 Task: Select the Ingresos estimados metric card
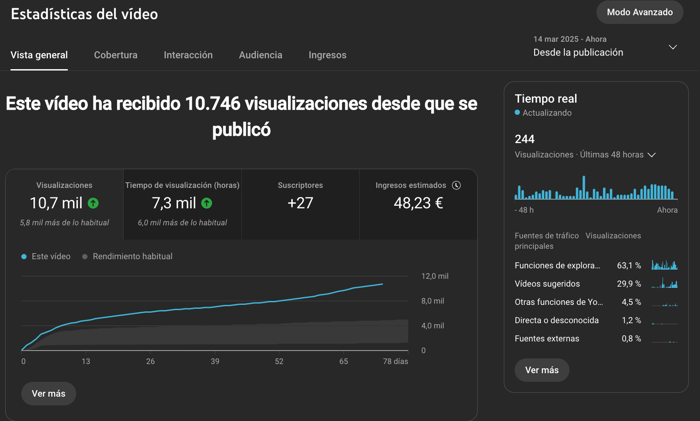point(418,204)
